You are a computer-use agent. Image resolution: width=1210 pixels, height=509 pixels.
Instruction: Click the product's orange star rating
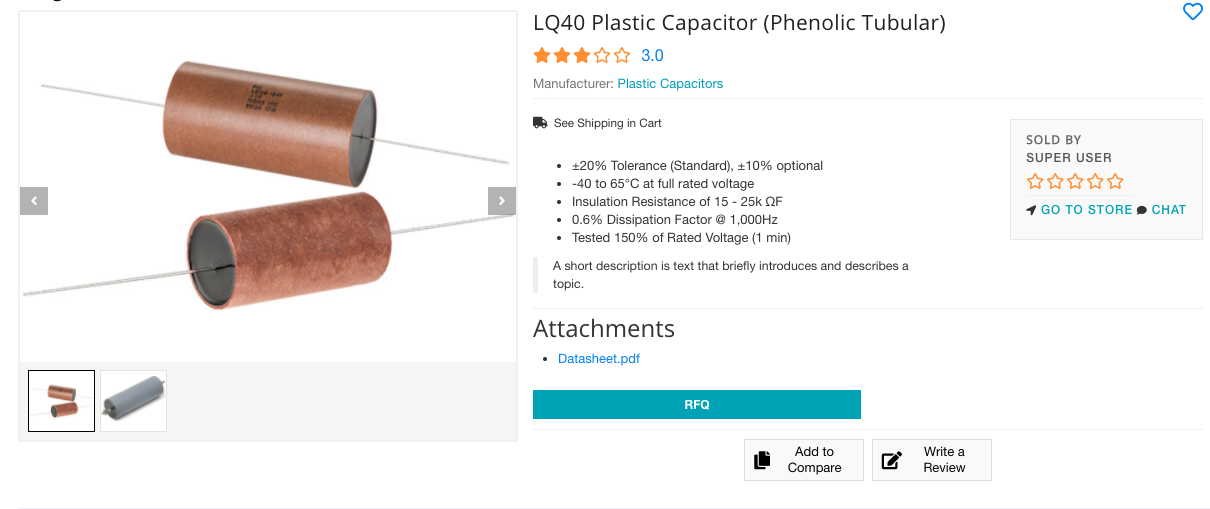582,56
